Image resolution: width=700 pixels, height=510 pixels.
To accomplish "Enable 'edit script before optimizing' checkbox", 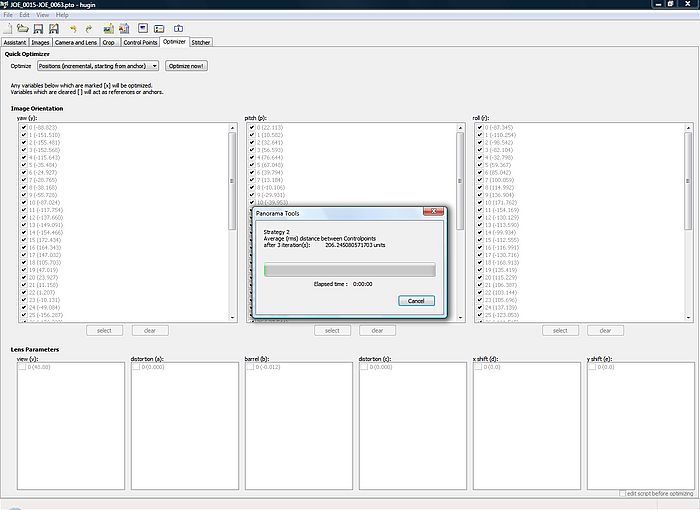I will point(621,493).
